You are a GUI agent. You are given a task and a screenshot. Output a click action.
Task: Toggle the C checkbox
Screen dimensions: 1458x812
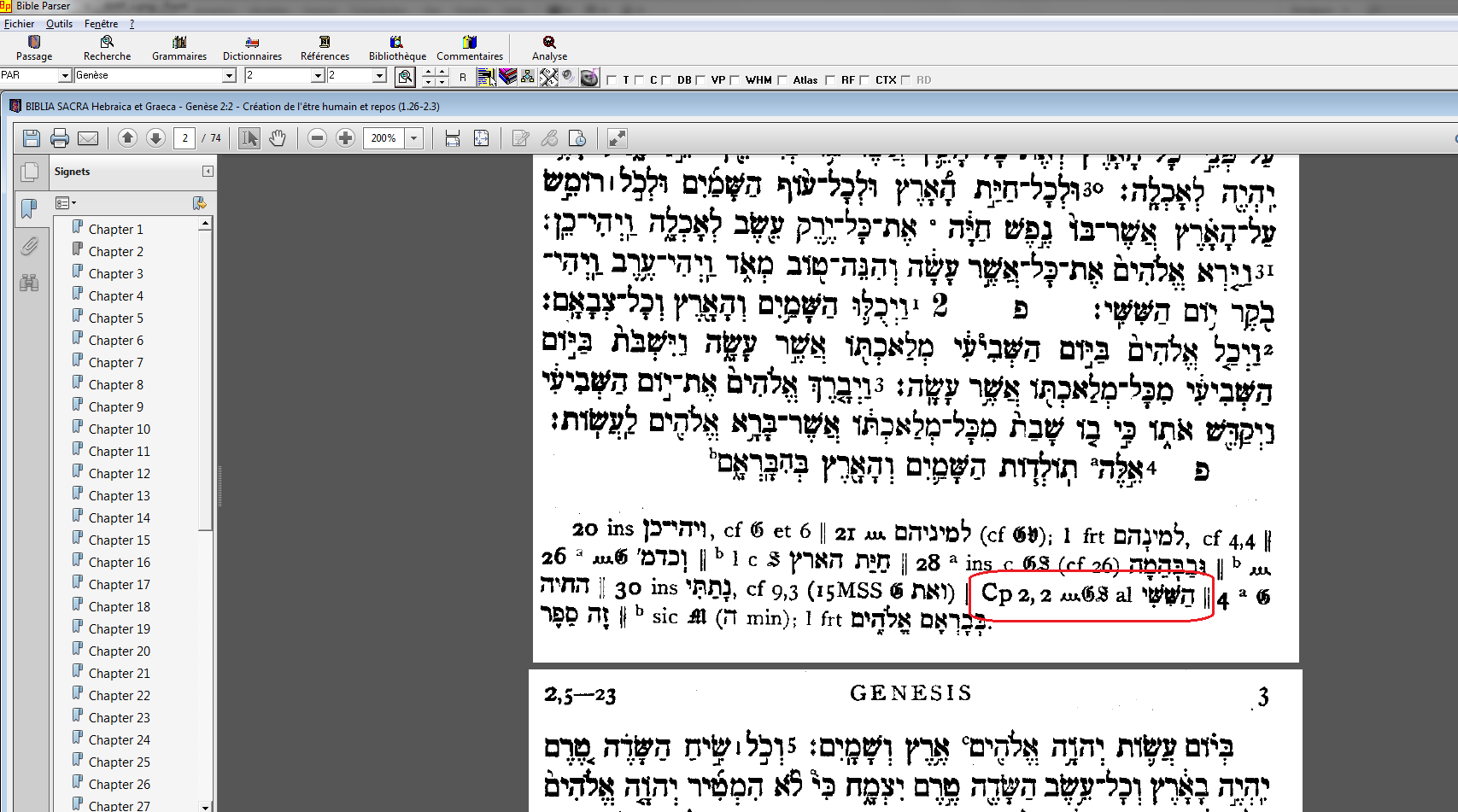639,80
